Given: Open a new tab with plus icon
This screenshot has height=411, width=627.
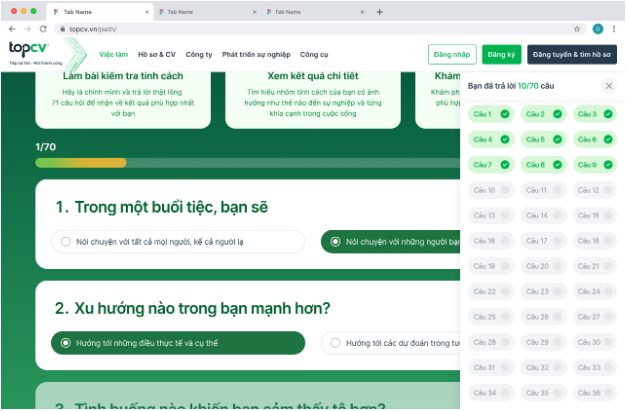Looking at the screenshot, I should point(379,12).
